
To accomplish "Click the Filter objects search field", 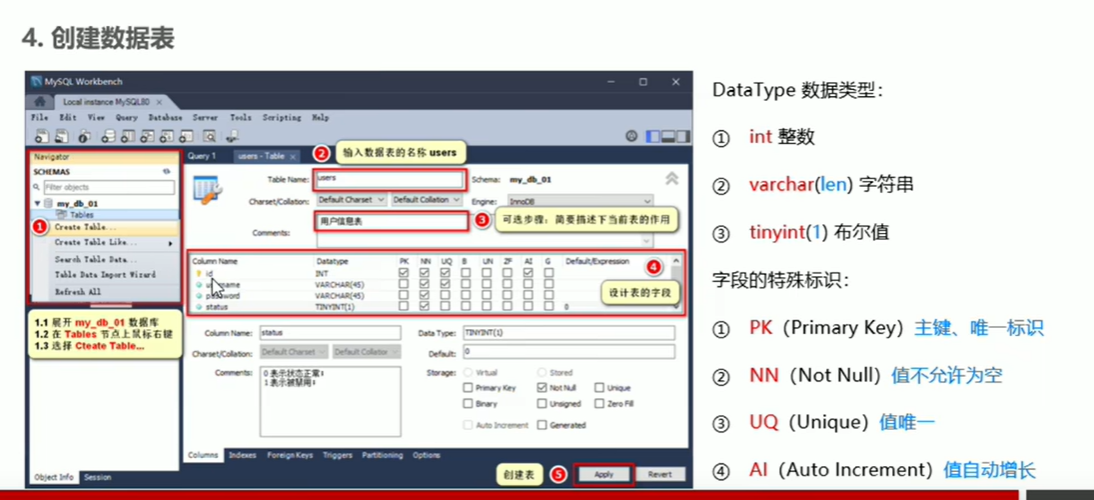I will [109, 188].
